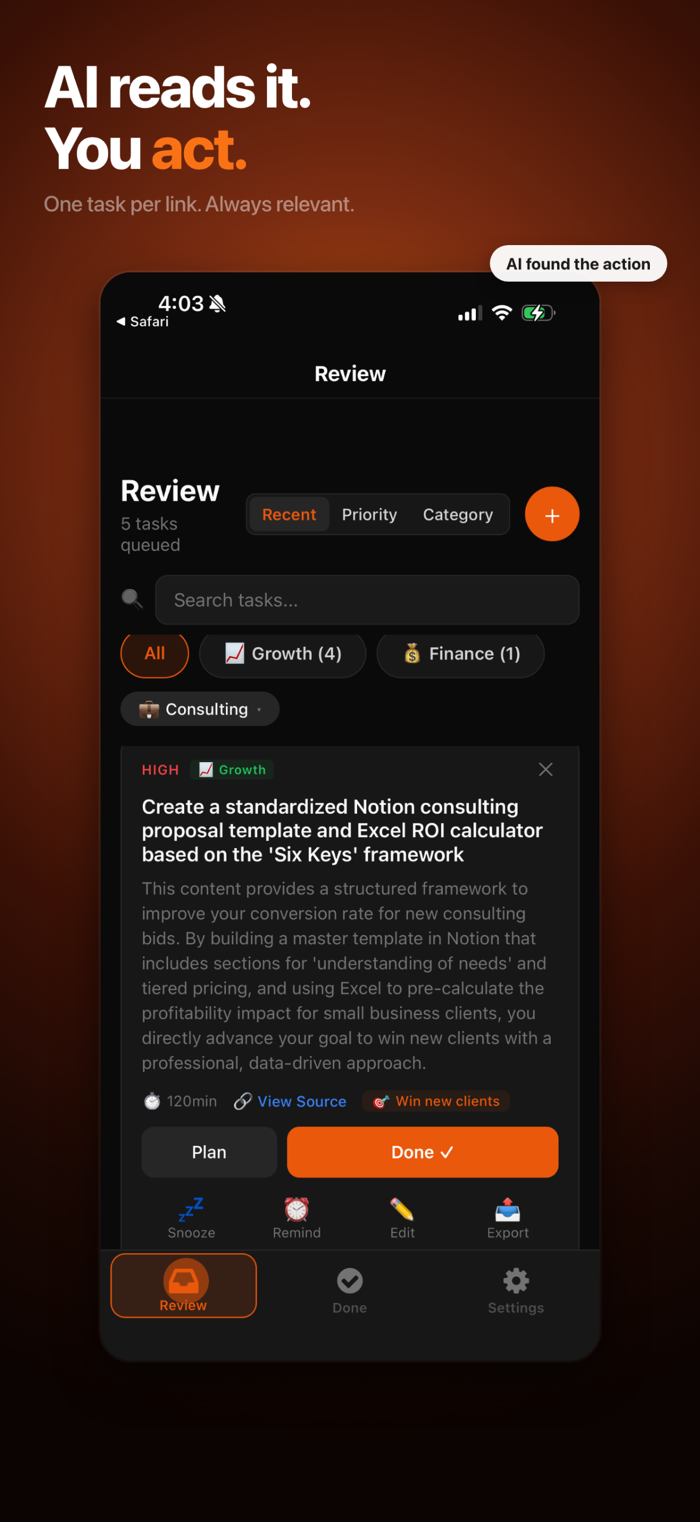
Task: Switch sorting to Category
Action: tap(458, 514)
